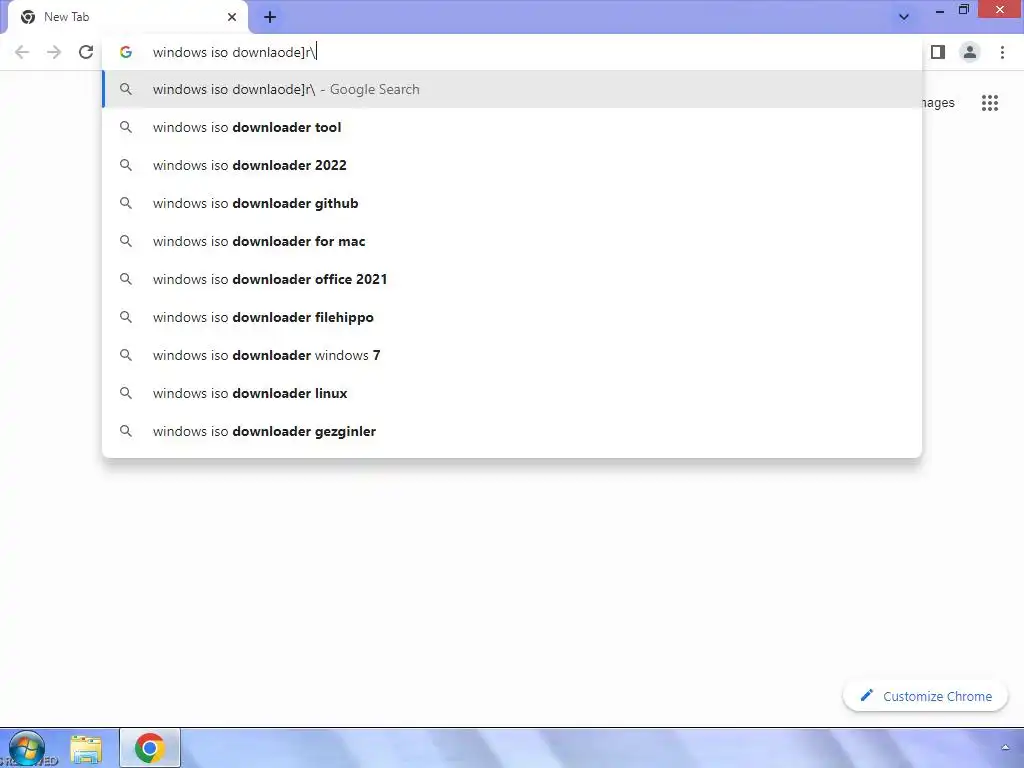1024x768 pixels.
Task: Choose suggestion 'windows iso downloader github'
Action: pos(512,203)
